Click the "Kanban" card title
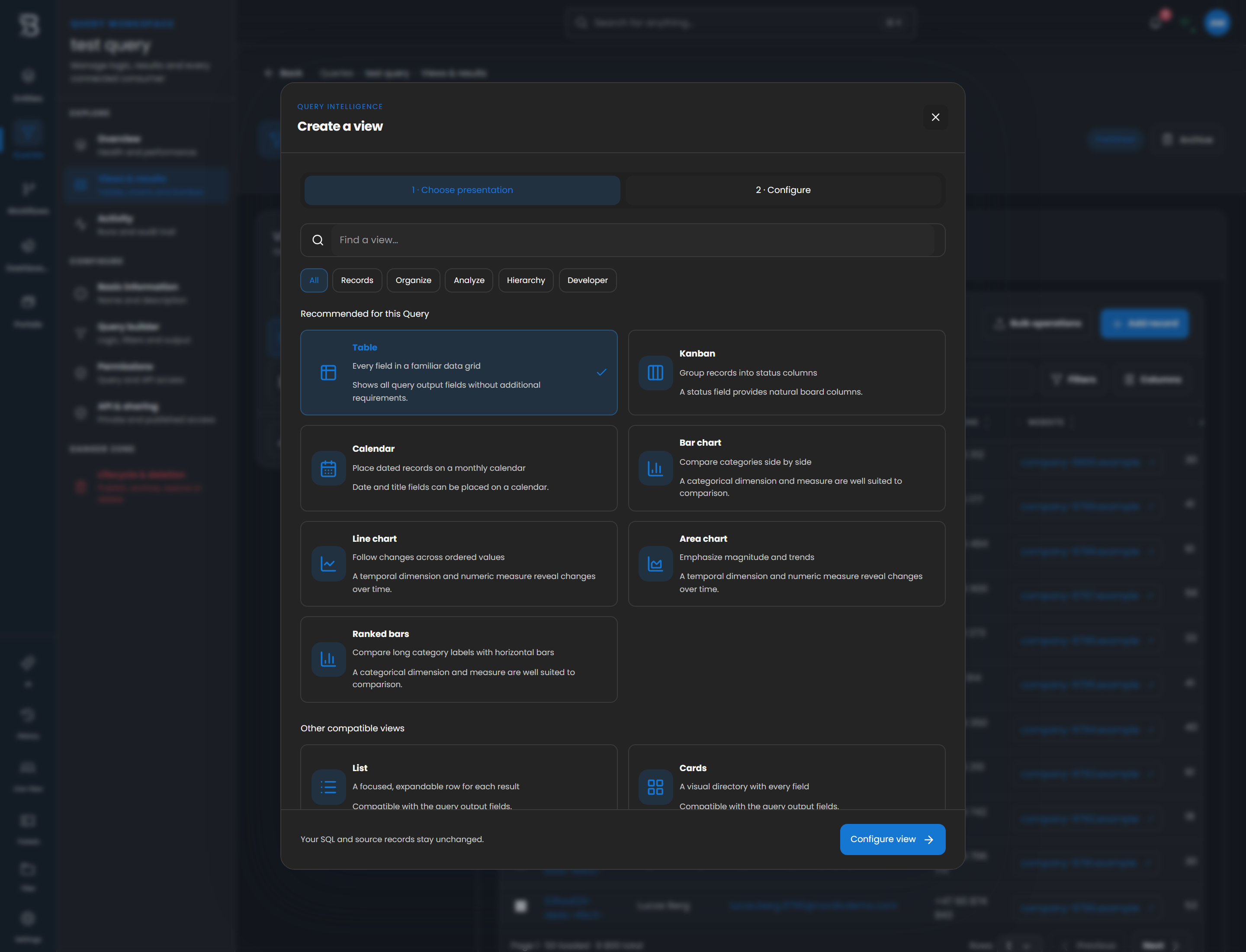Screen dimensions: 1246x952 click(697, 353)
